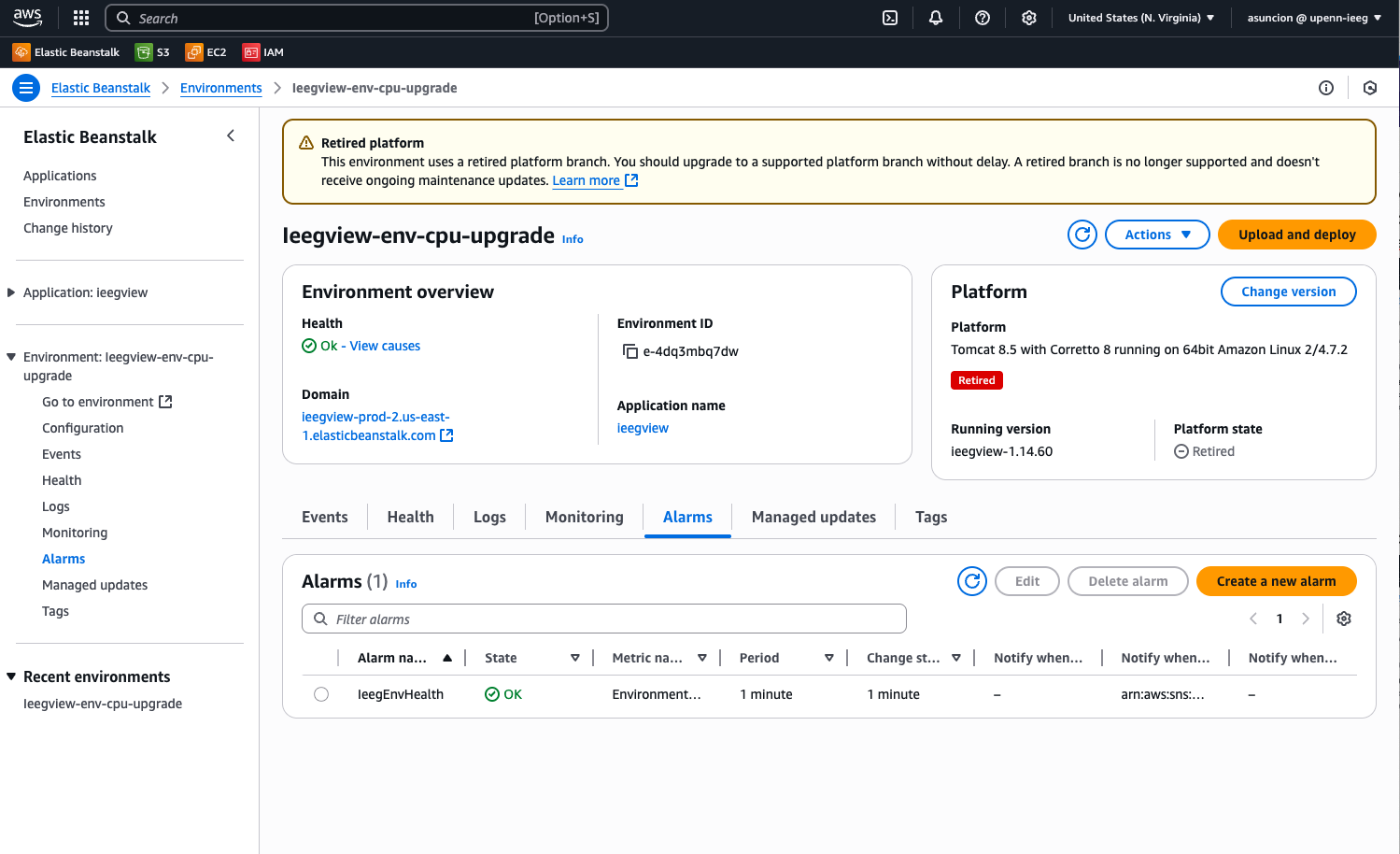The height and width of the screenshot is (854, 1400).
Task: Click the arn:aws:sns notification cell
Action: pyautogui.click(x=1163, y=694)
